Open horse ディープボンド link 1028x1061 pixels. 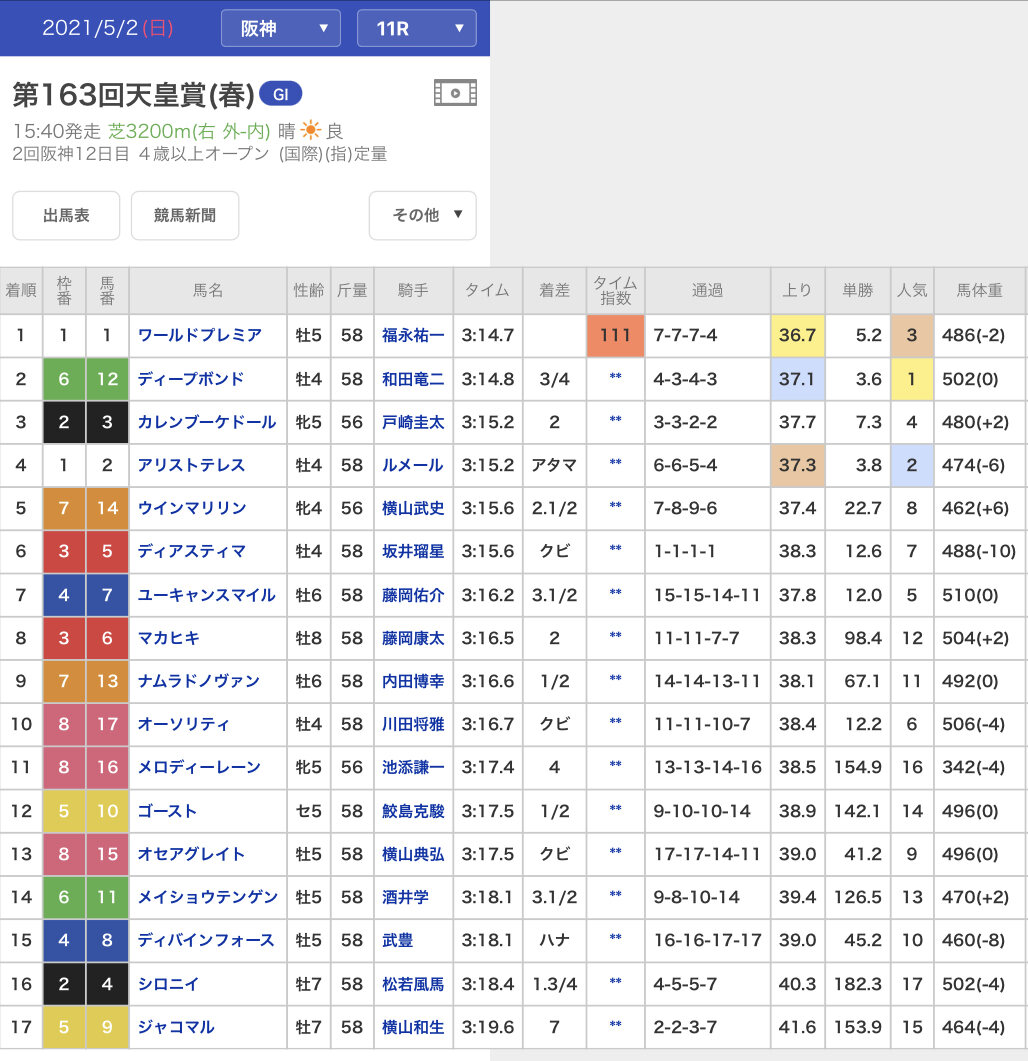[x=191, y=379]
